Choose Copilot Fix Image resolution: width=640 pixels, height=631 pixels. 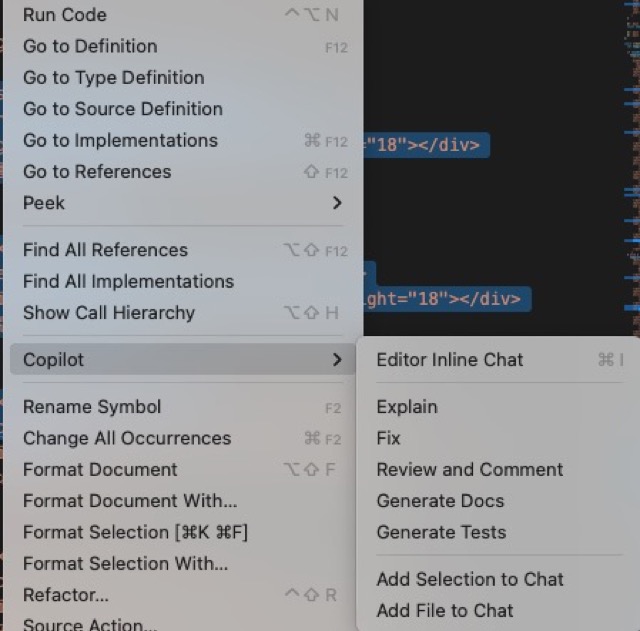coord(500,438)
